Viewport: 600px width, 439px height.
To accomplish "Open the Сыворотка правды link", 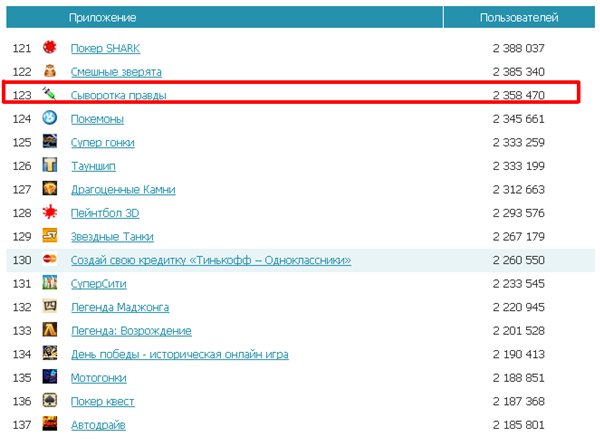I will pyautogui.click(x=119, y=95).
